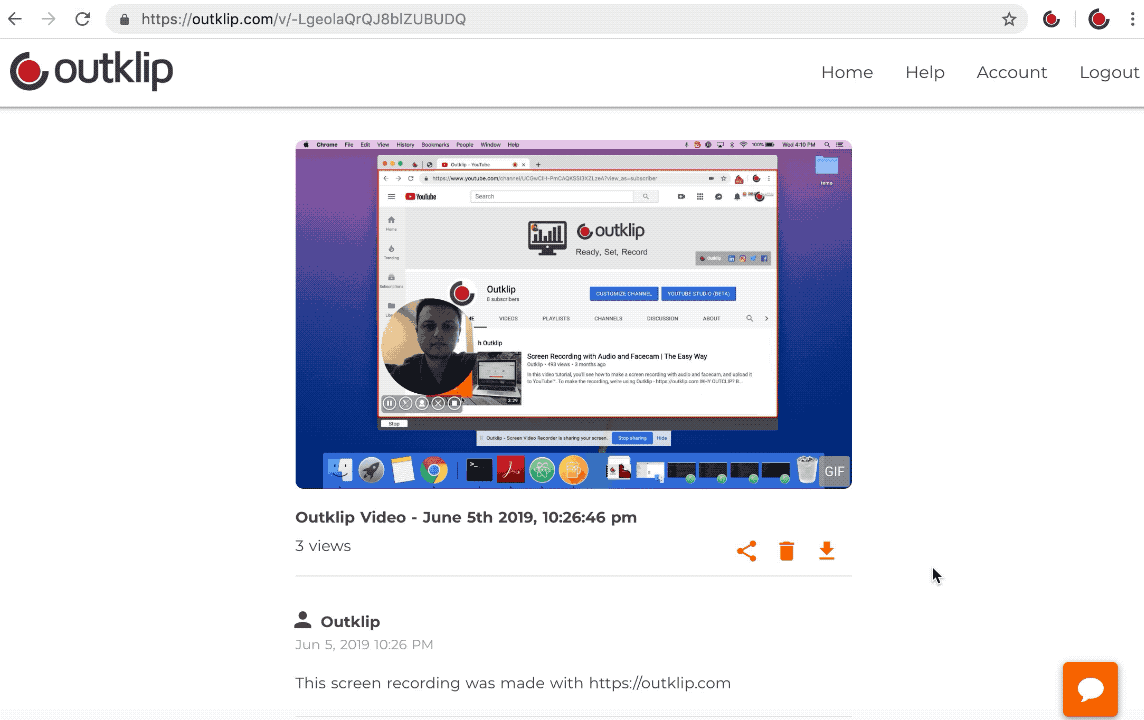Go to the Help page
Screen dimensions: 1144x720
[x=925, y=72]
